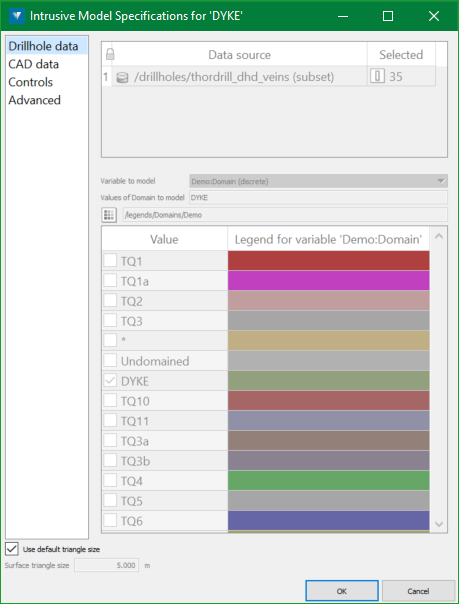
Task: Click the magenta TQ1a color swatch
Action: [x=328, y=280]
